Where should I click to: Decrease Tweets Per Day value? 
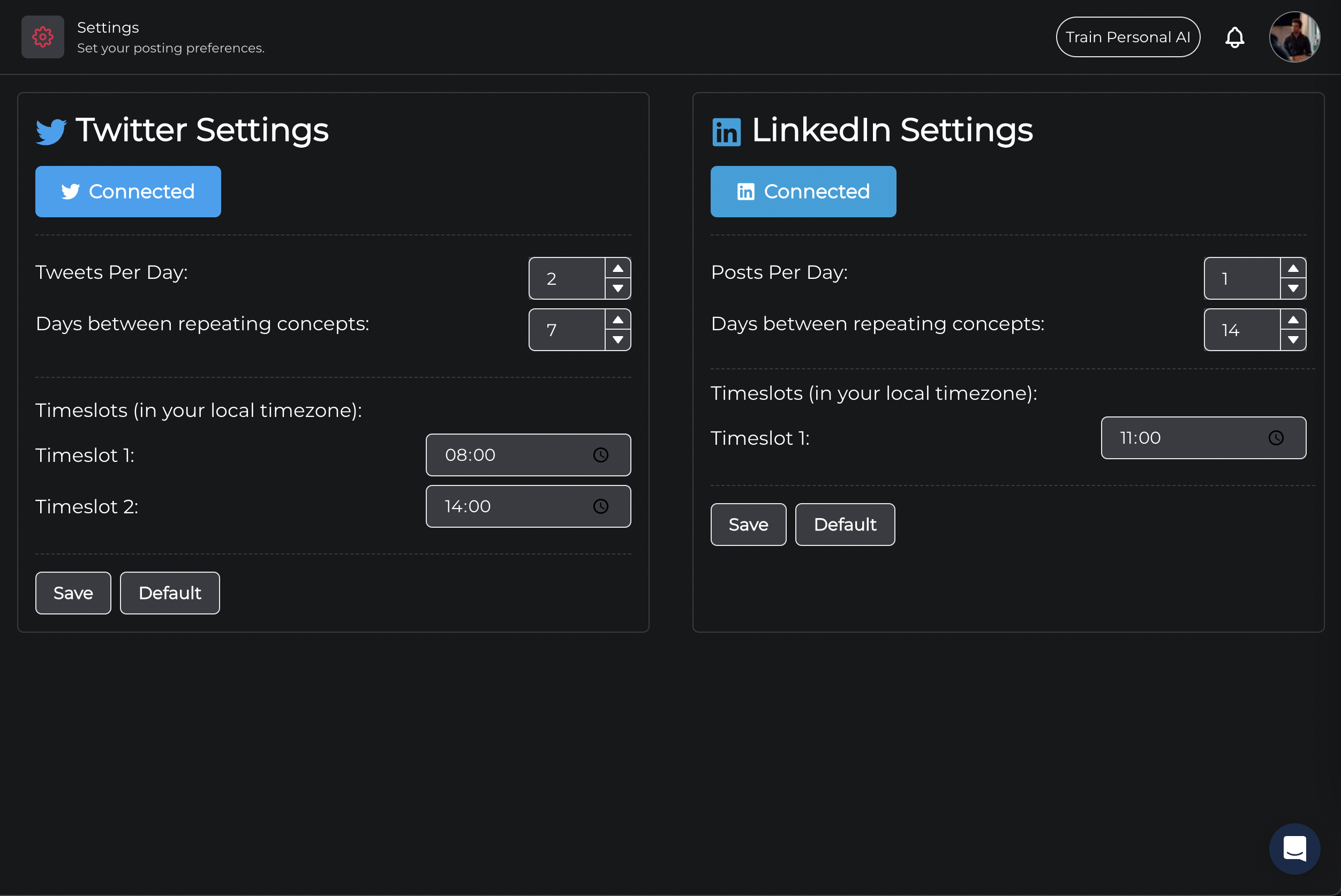618,288
